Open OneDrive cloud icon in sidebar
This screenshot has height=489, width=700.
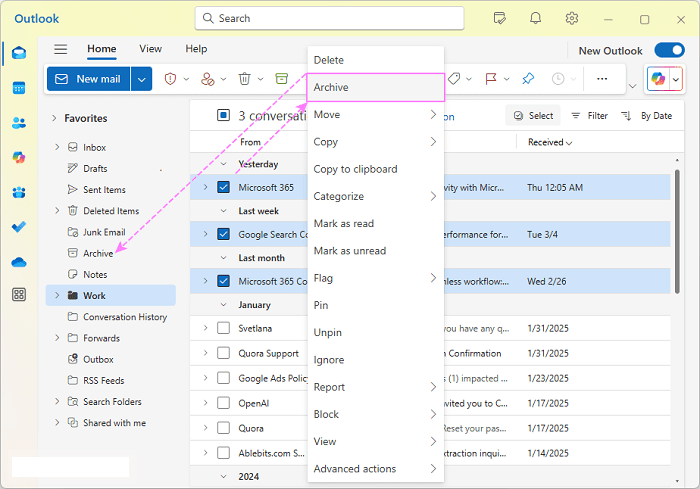coord(19,262)
